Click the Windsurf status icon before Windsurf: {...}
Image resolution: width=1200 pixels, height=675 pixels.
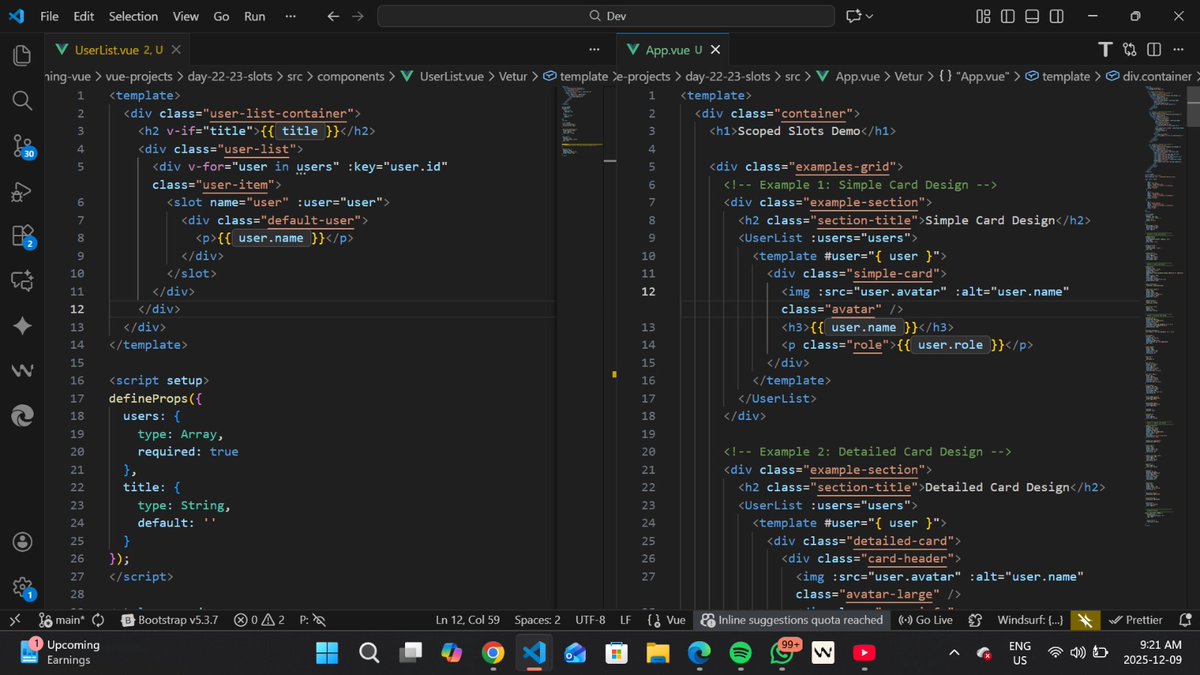click(x=975, y=620)
